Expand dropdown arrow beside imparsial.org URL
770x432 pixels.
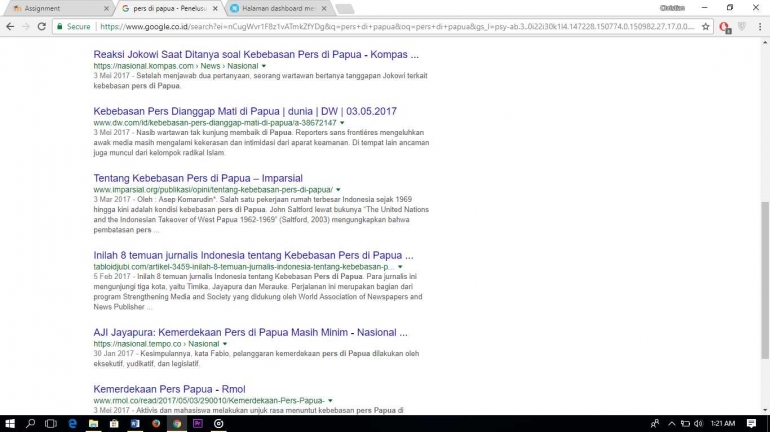(338, 190)
